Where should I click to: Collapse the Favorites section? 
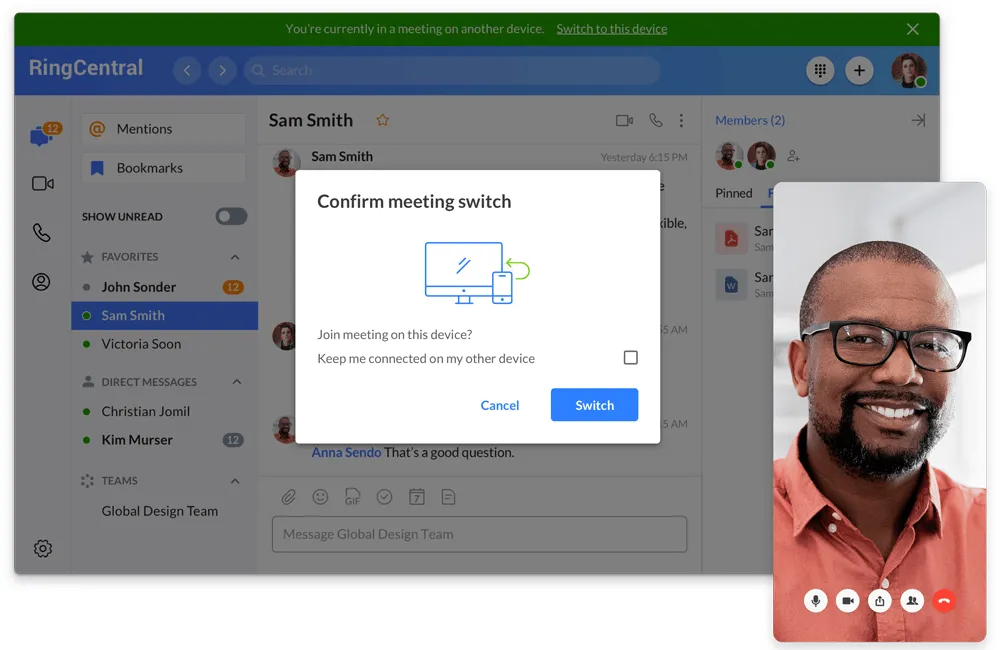(x=236, y=257)
